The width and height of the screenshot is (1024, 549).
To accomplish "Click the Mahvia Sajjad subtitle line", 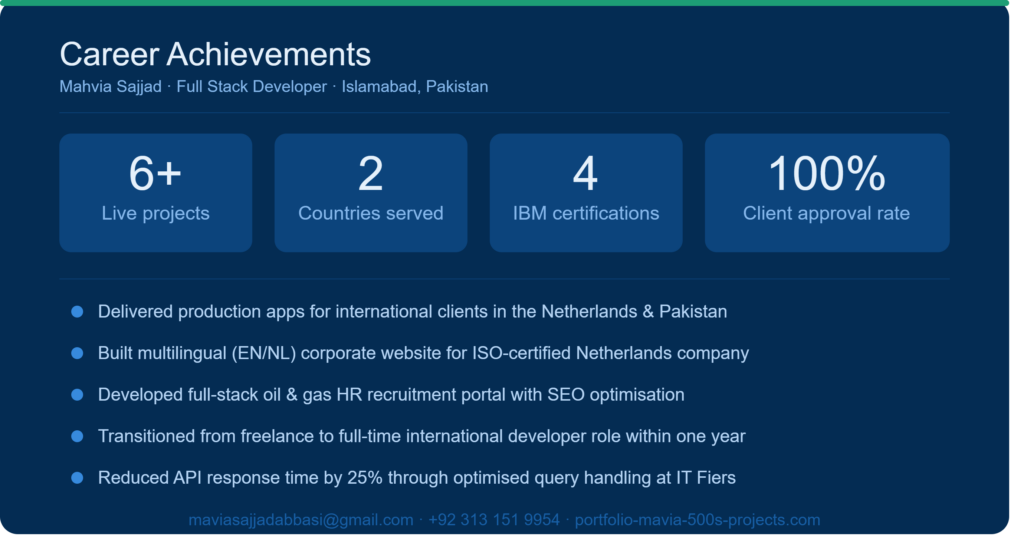I will (x=274, y=87).
